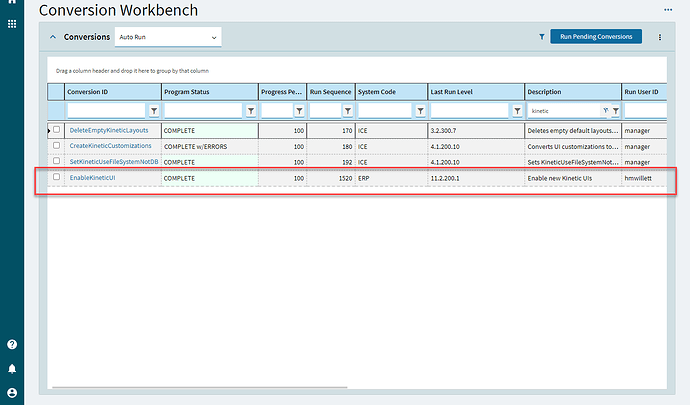Click Run Pending Conversions button

(596, 37)
